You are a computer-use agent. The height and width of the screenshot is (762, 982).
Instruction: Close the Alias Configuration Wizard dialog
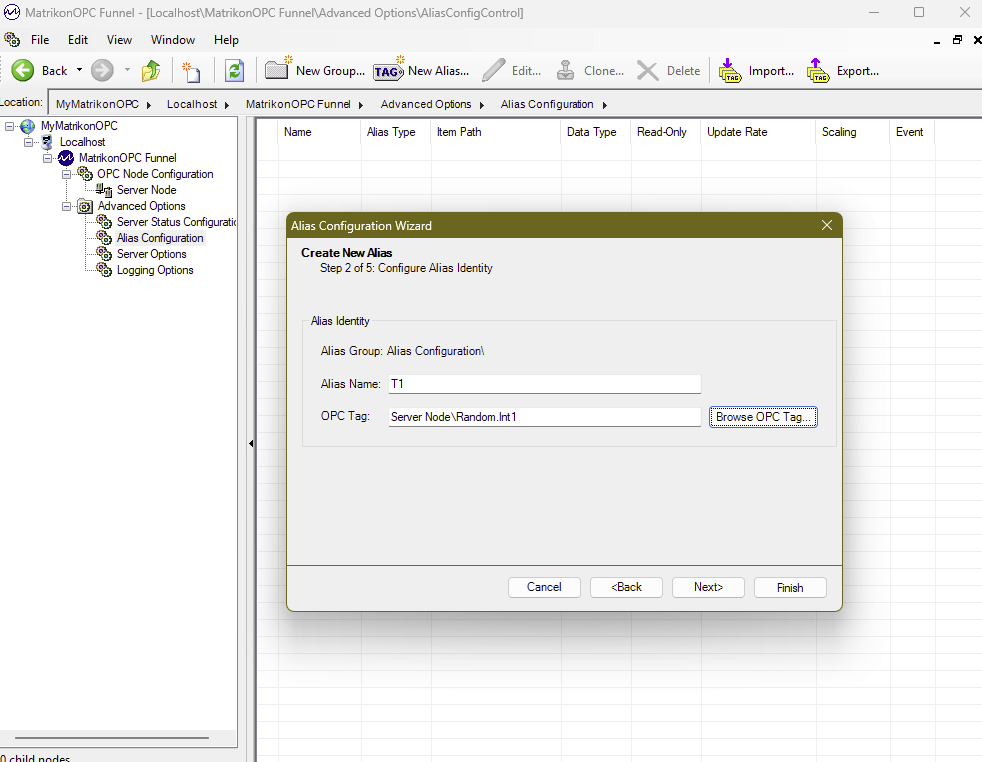pyautogui.click(x=827, y=225)
